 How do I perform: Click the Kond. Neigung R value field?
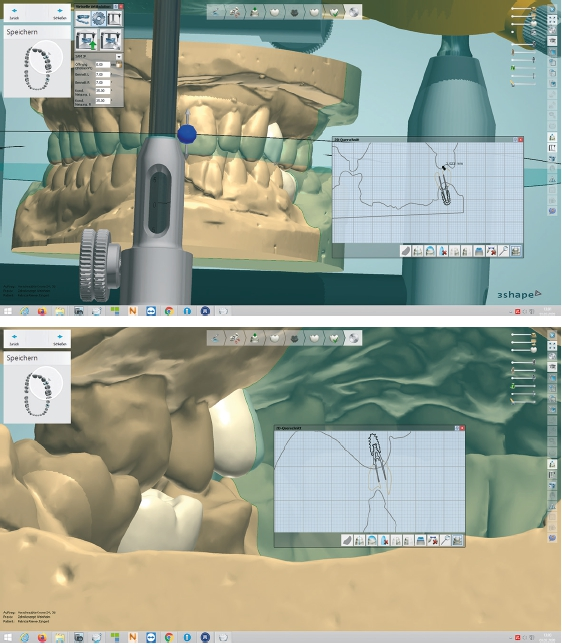(102, 100)
